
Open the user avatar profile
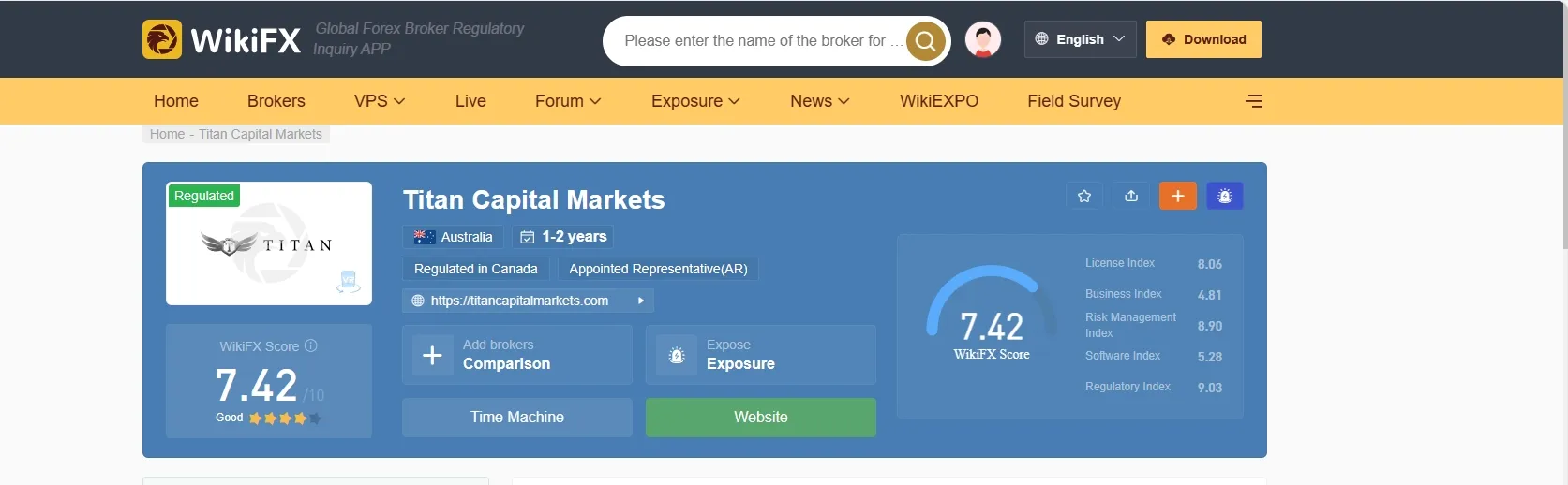(x=983, y=39)
